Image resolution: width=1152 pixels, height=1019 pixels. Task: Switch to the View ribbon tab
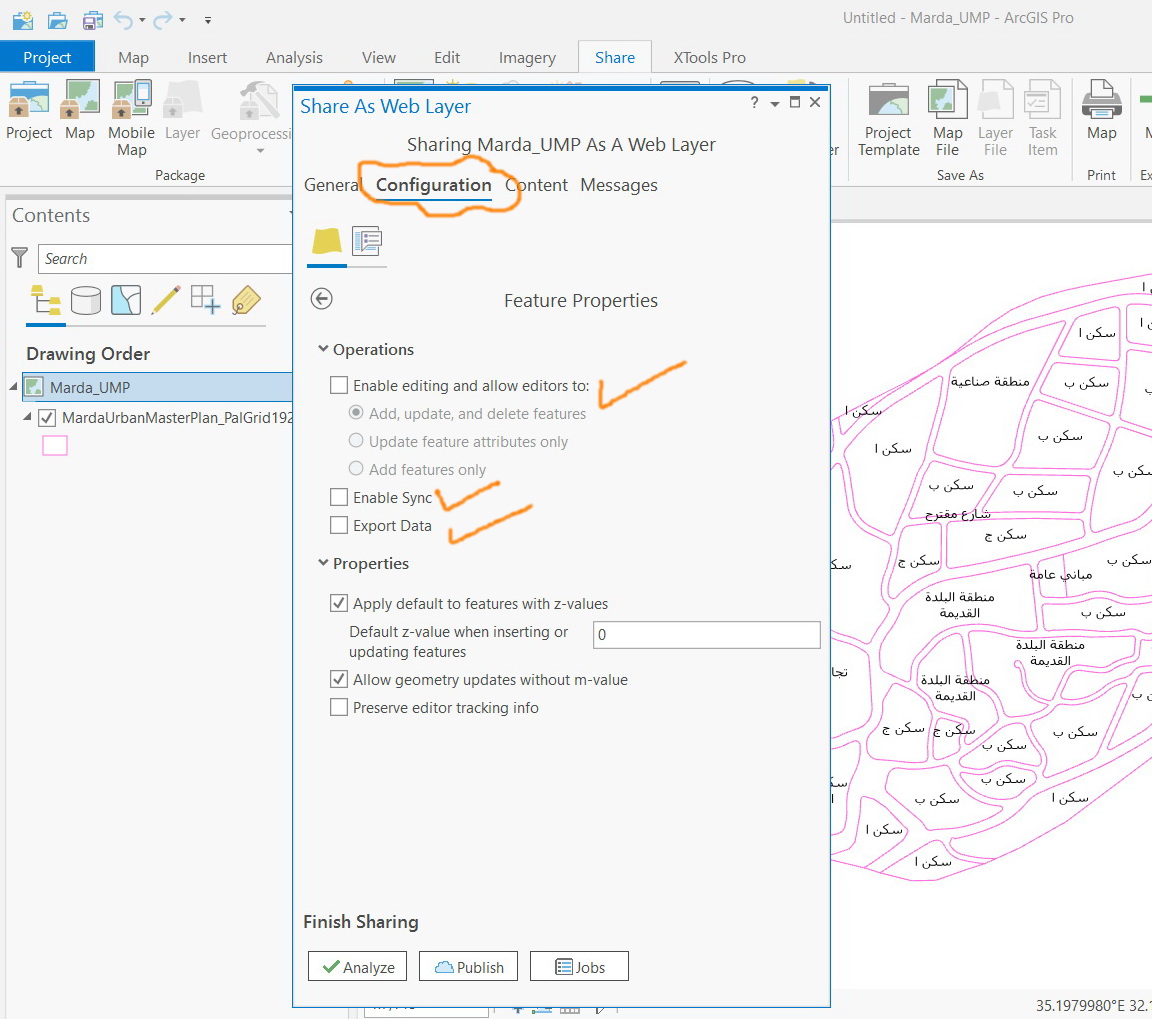tap(378, 57)
